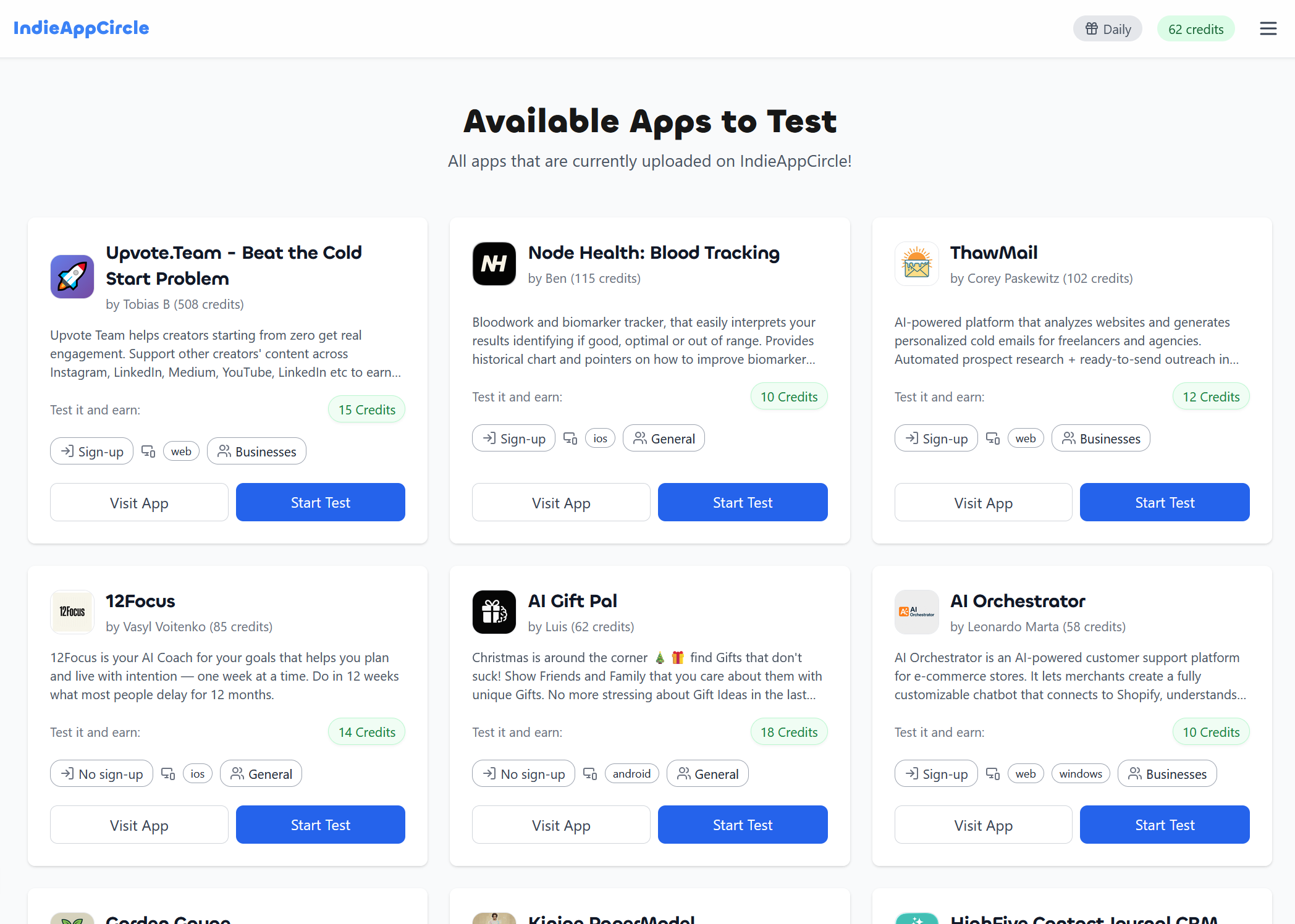Select the web platform tag on ThawMail

1026,438
